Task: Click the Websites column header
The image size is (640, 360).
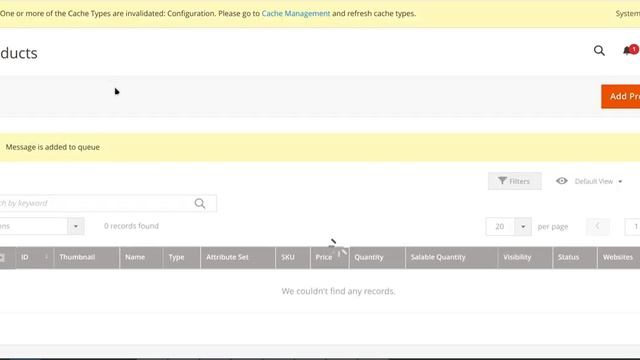Action: pyautogui.click(x=619, y=258)
